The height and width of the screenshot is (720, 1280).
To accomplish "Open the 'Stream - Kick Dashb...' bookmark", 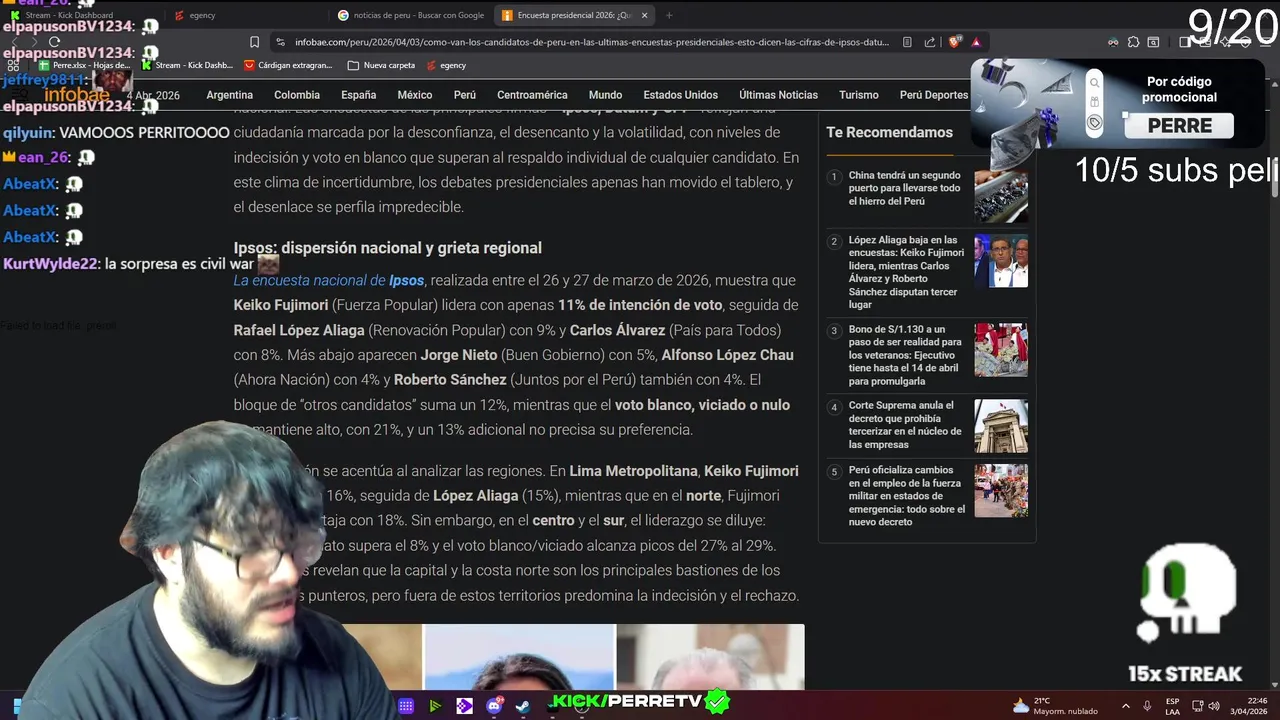I will [188, 65].
